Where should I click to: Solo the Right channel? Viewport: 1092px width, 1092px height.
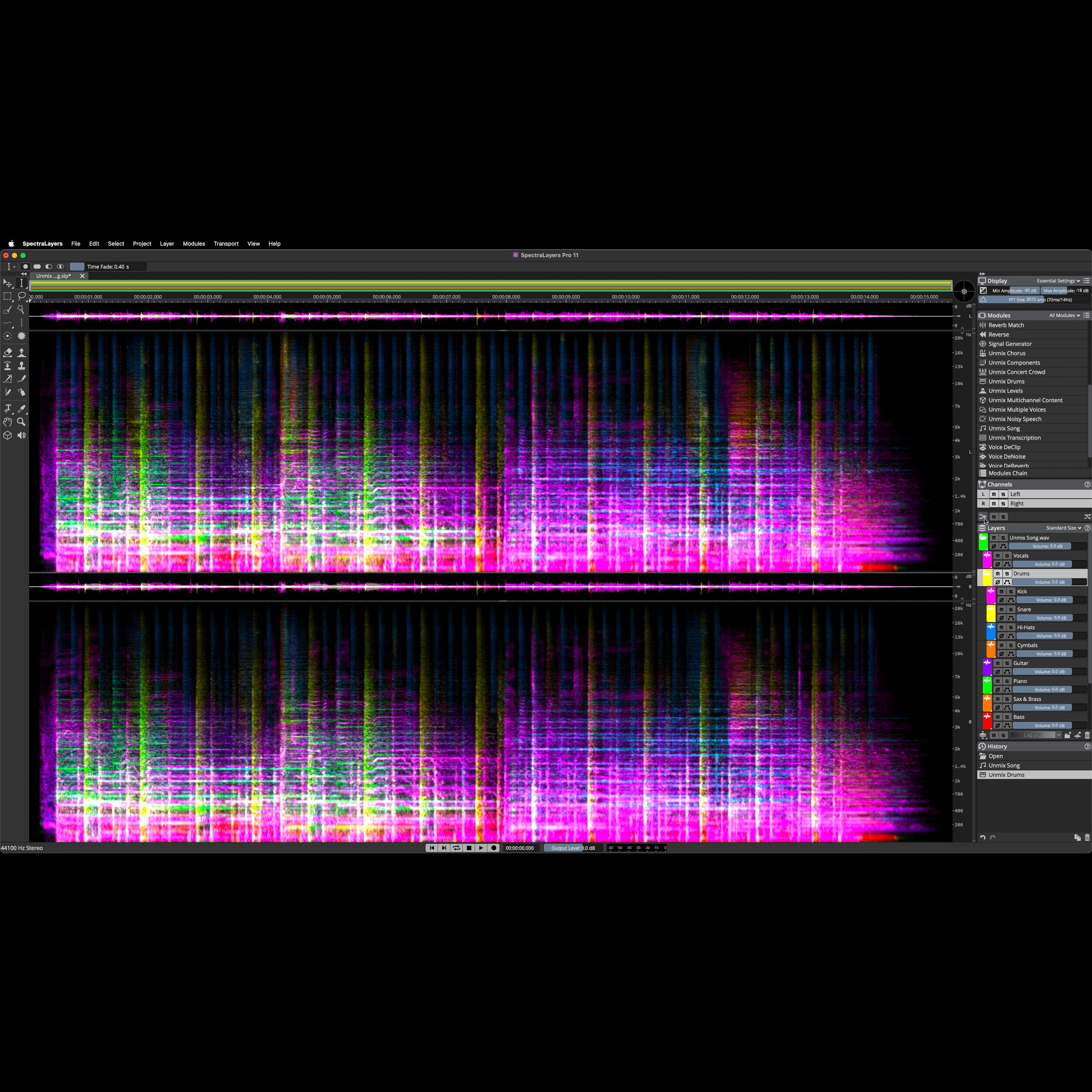click(x=1003, y=504)
